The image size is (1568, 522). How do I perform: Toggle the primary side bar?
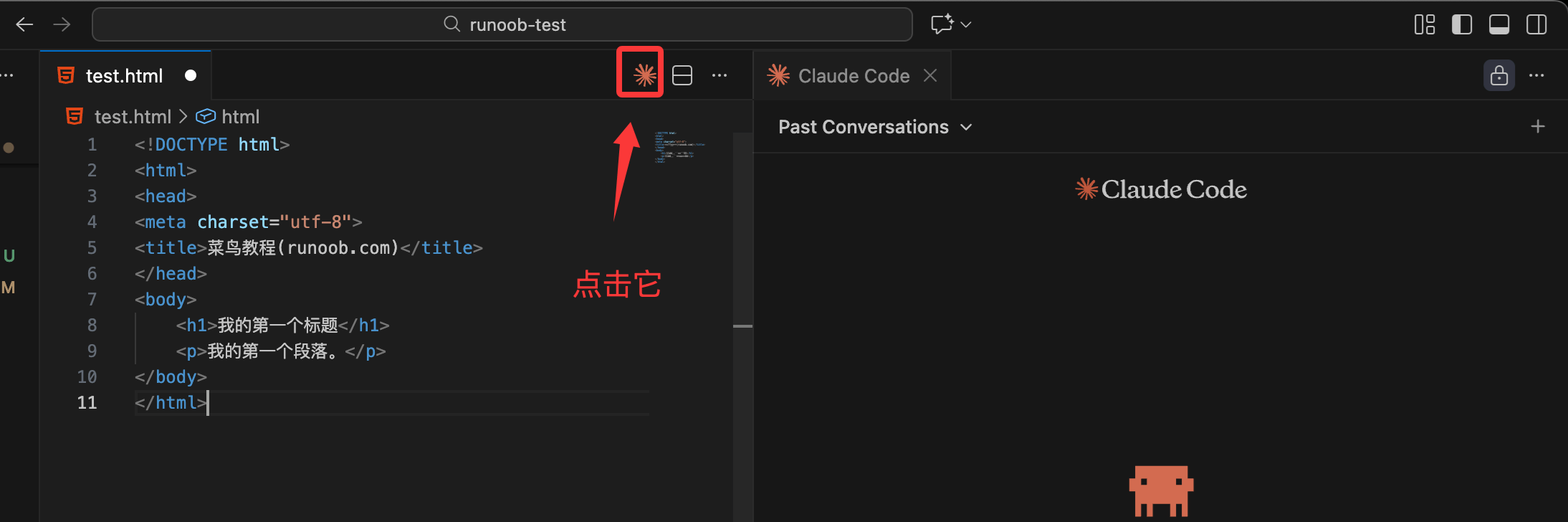(1461, 24)
